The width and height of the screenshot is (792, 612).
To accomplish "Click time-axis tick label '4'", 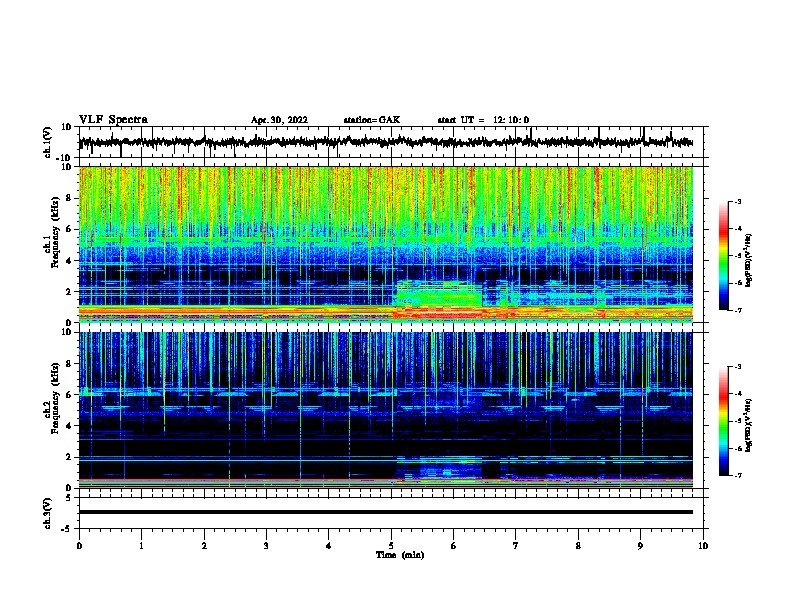I will coord(329,545).
